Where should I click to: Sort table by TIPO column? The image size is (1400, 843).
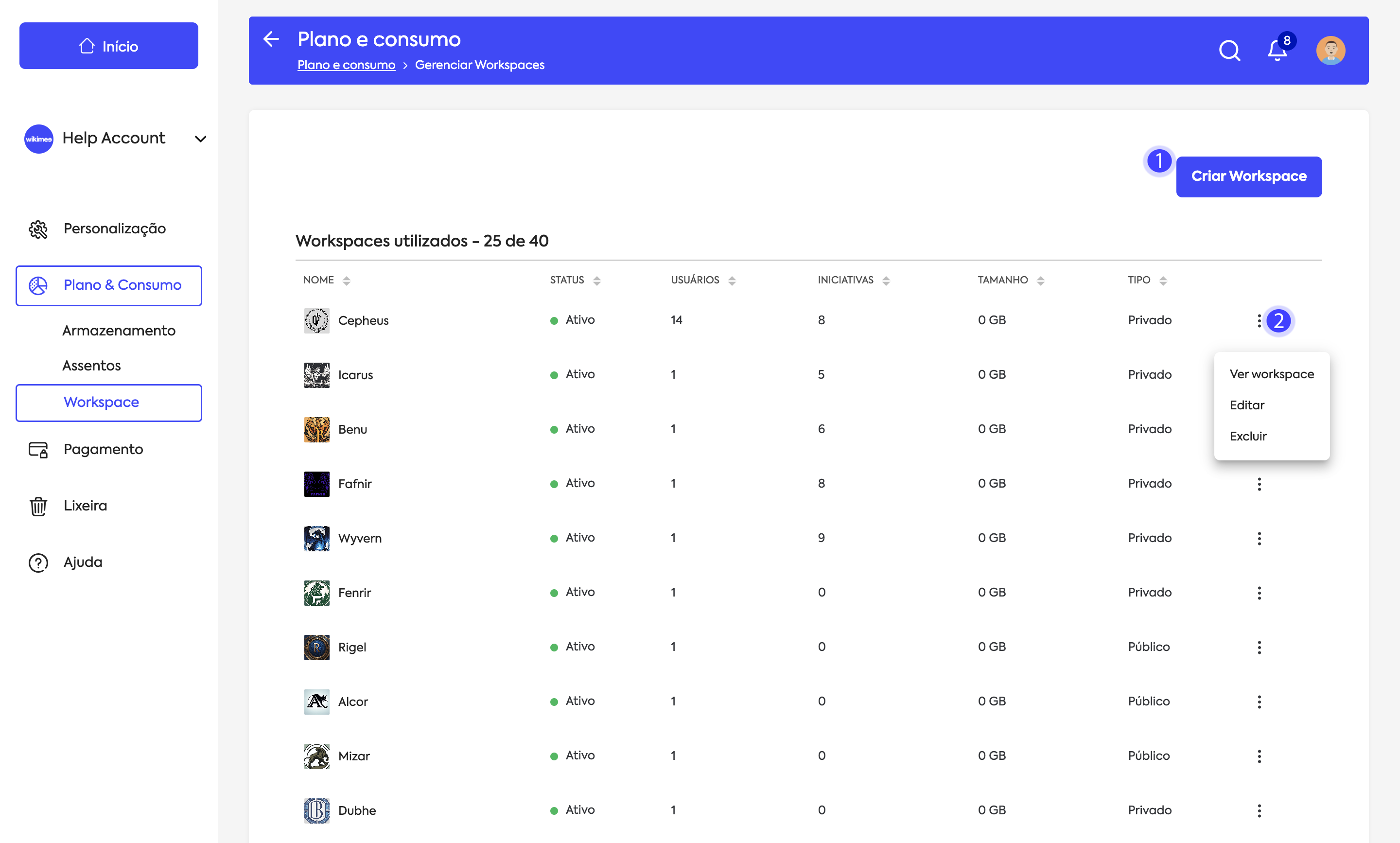(x=1163, y=280)
